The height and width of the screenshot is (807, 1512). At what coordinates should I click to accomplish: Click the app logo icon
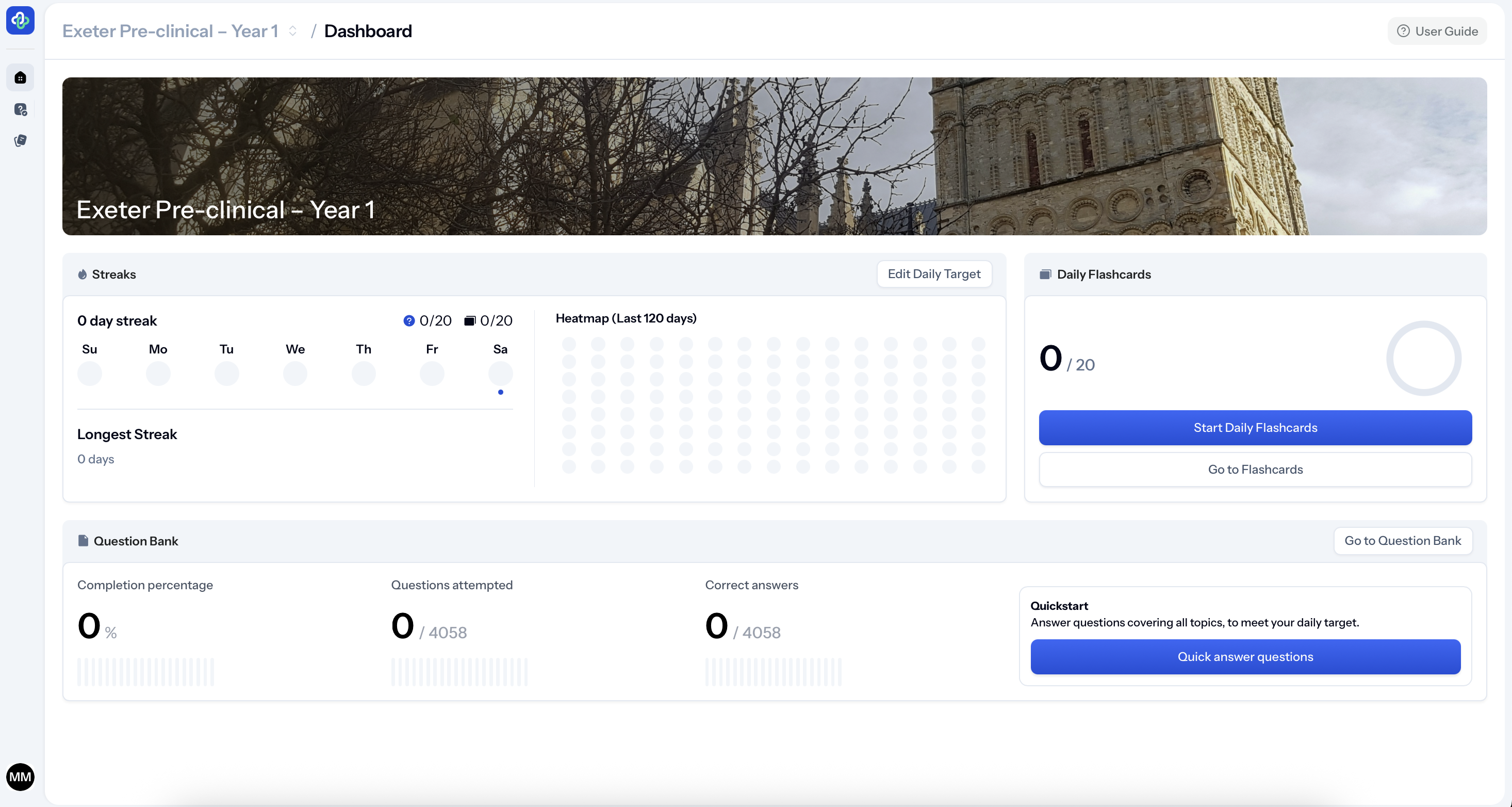pos(20,21)
